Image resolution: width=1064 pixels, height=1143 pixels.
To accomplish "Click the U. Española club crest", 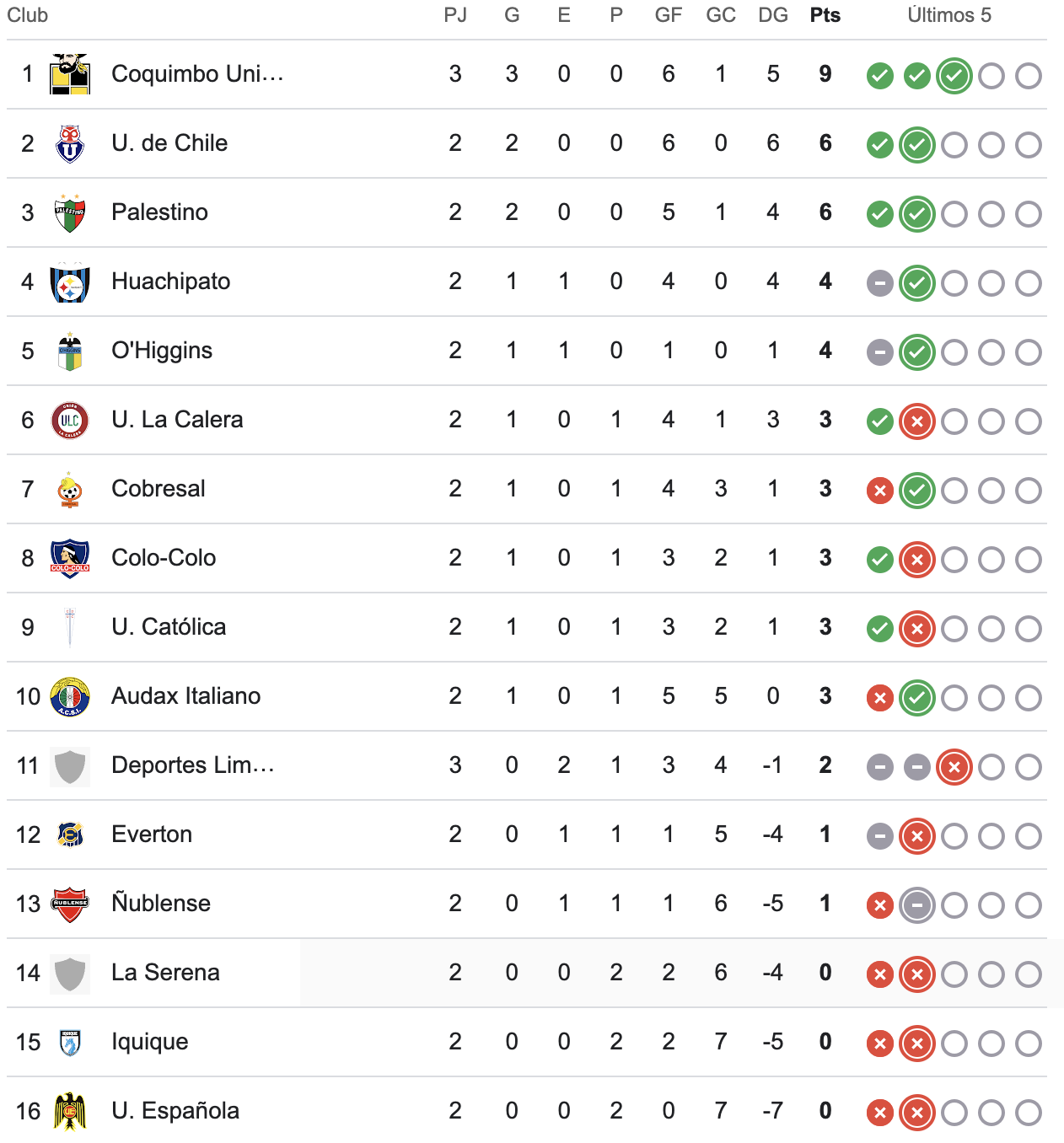I will (x=70, y=1111).
